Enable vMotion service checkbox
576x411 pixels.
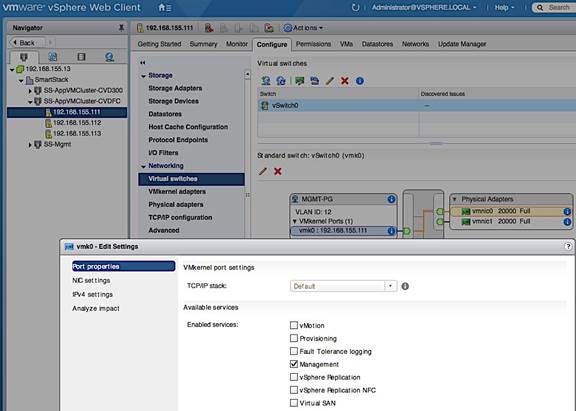click(x=294, y=325)
